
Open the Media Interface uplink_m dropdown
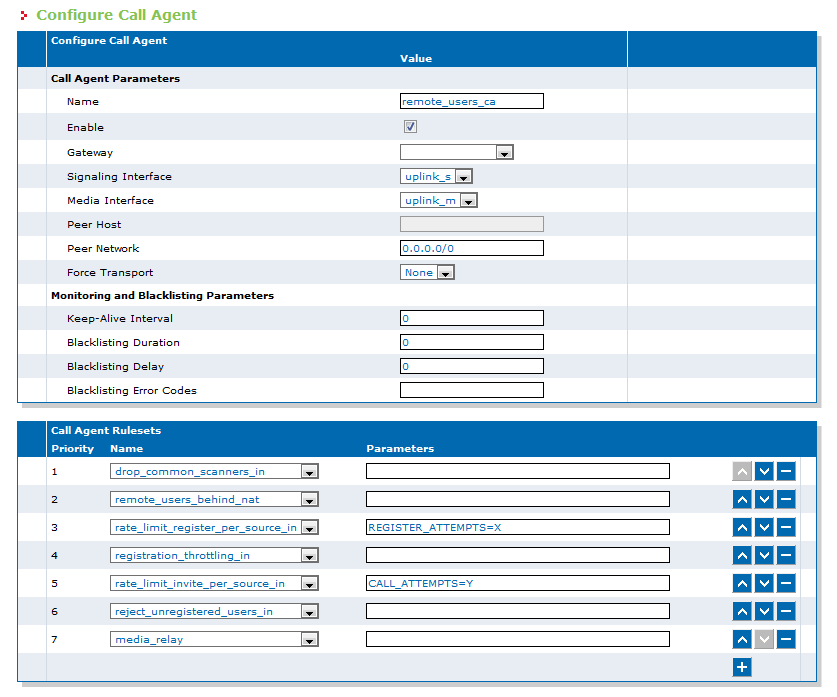(x=439, y=201)
